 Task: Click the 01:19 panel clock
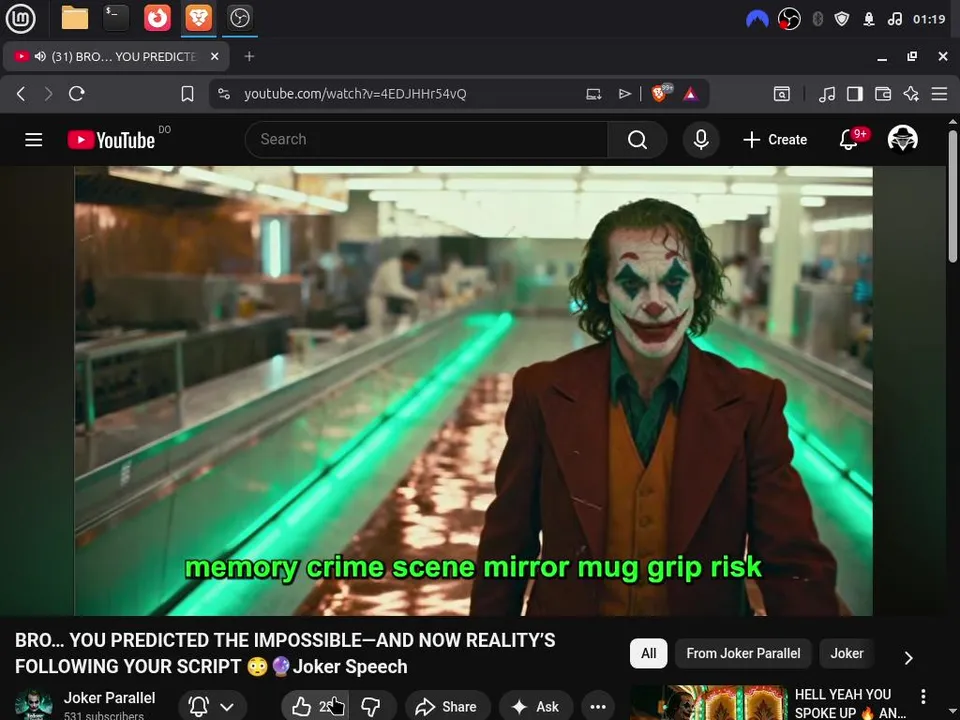929,19
